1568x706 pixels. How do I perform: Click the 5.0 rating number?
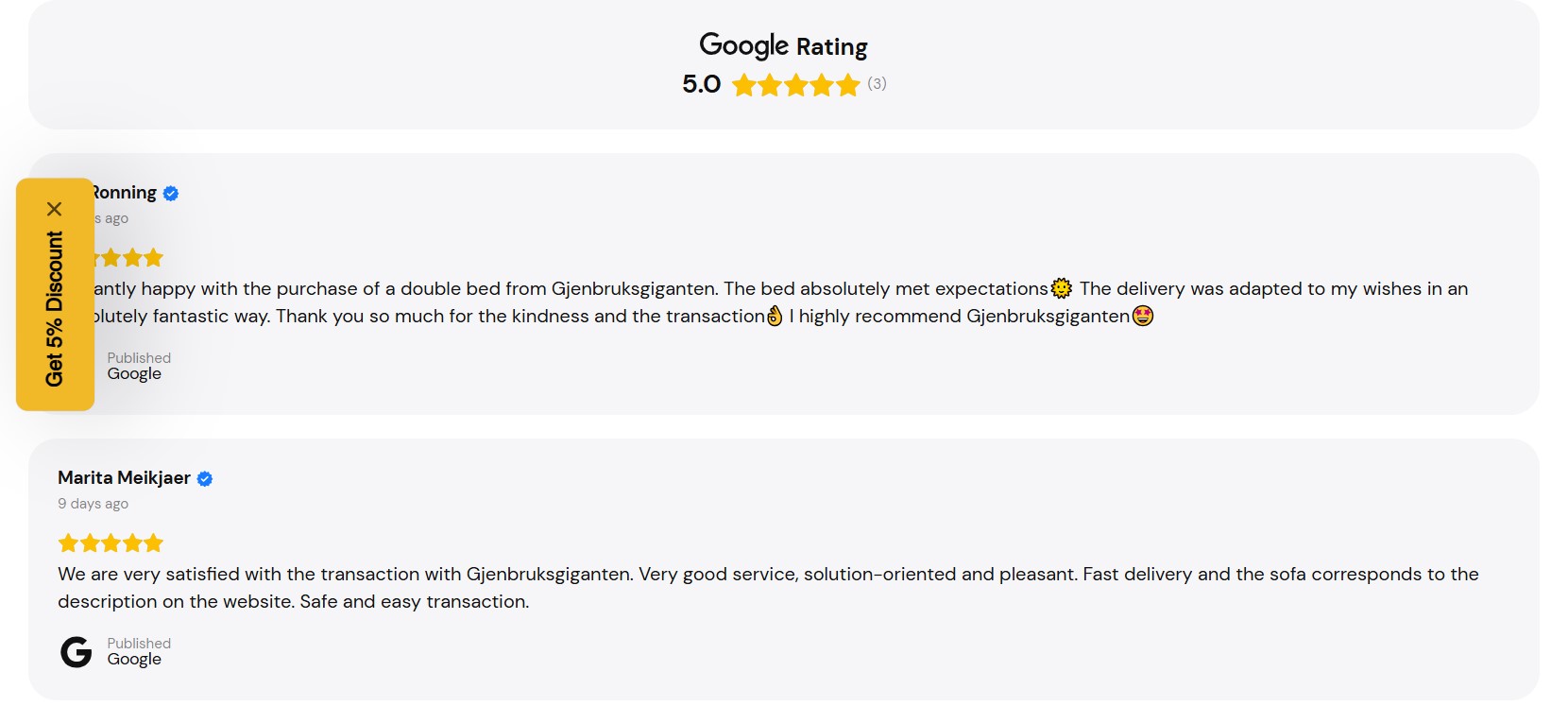700,84
